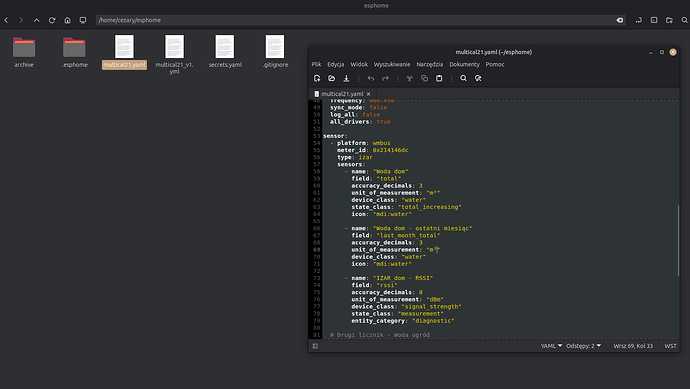Go up to parent folder
This screenshot has height=389, width=690.
pyautogui.click(x=37, y=20)
